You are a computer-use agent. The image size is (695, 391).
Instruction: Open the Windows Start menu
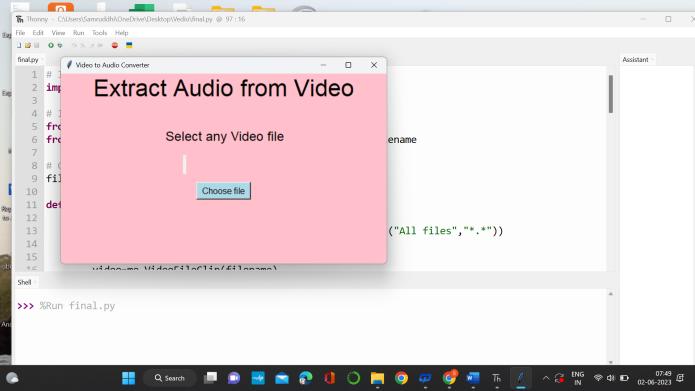coord(129,378)
